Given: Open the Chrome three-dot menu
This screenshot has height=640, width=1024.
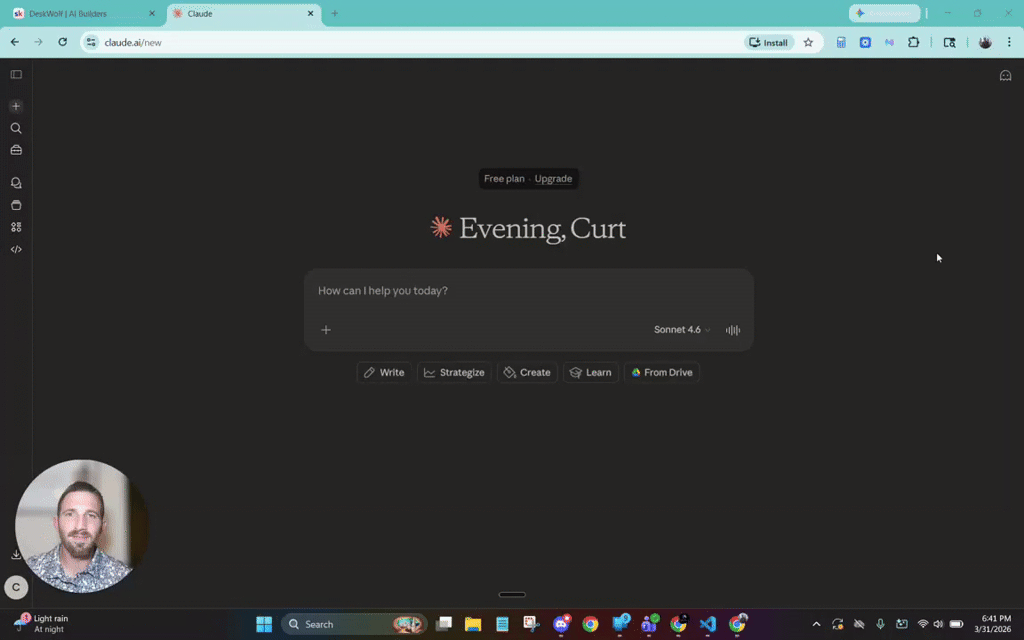Looking at the screenshot, I should click(1009, 42).
